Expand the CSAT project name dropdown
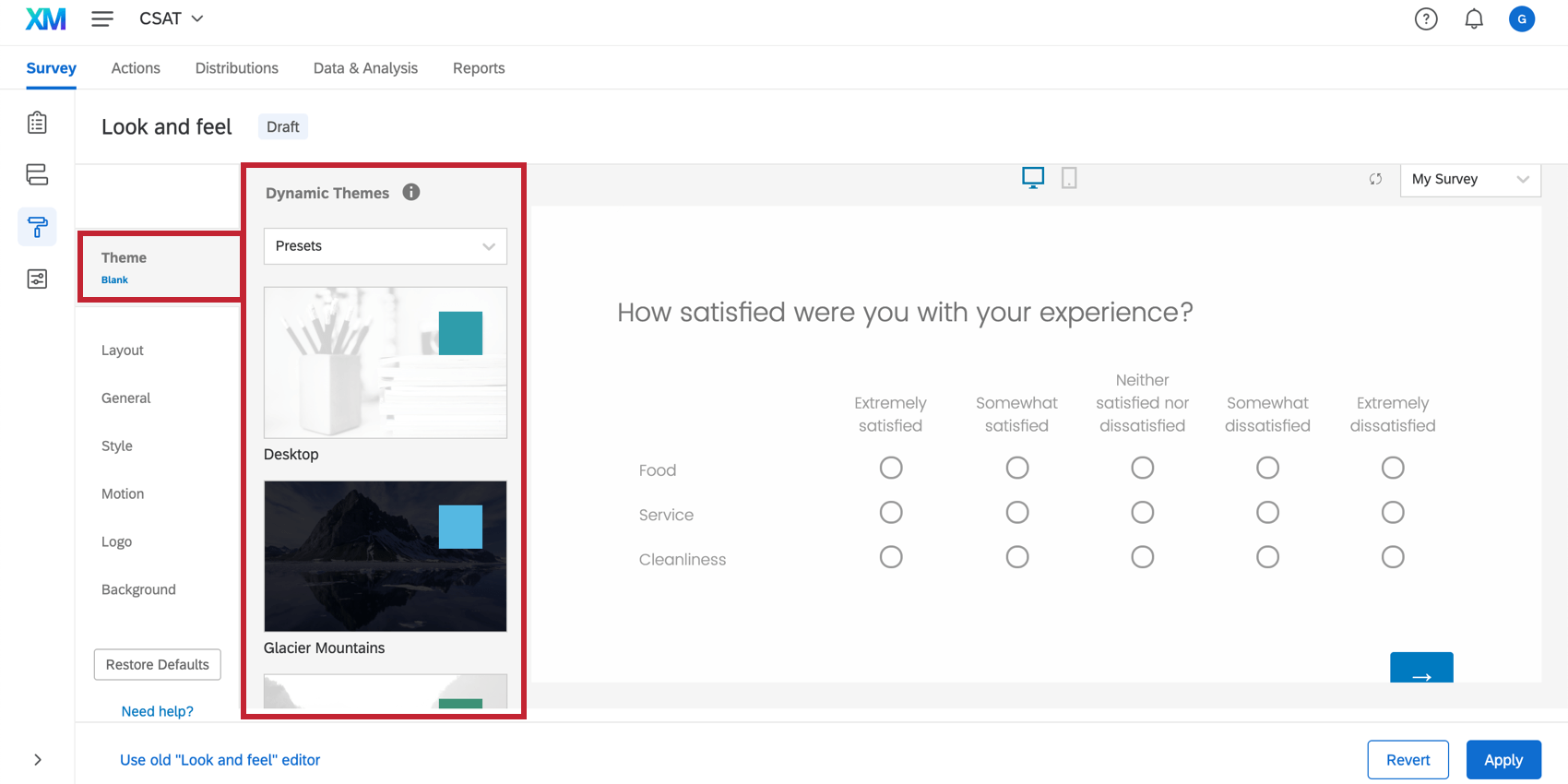Viewport: 1568px width, 784px height. point(172,18)
